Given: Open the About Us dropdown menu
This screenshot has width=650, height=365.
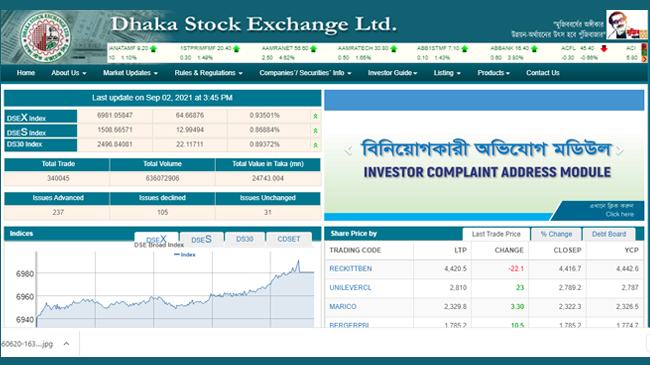Looking at the screenshot, I should click(x=69, y=73).
